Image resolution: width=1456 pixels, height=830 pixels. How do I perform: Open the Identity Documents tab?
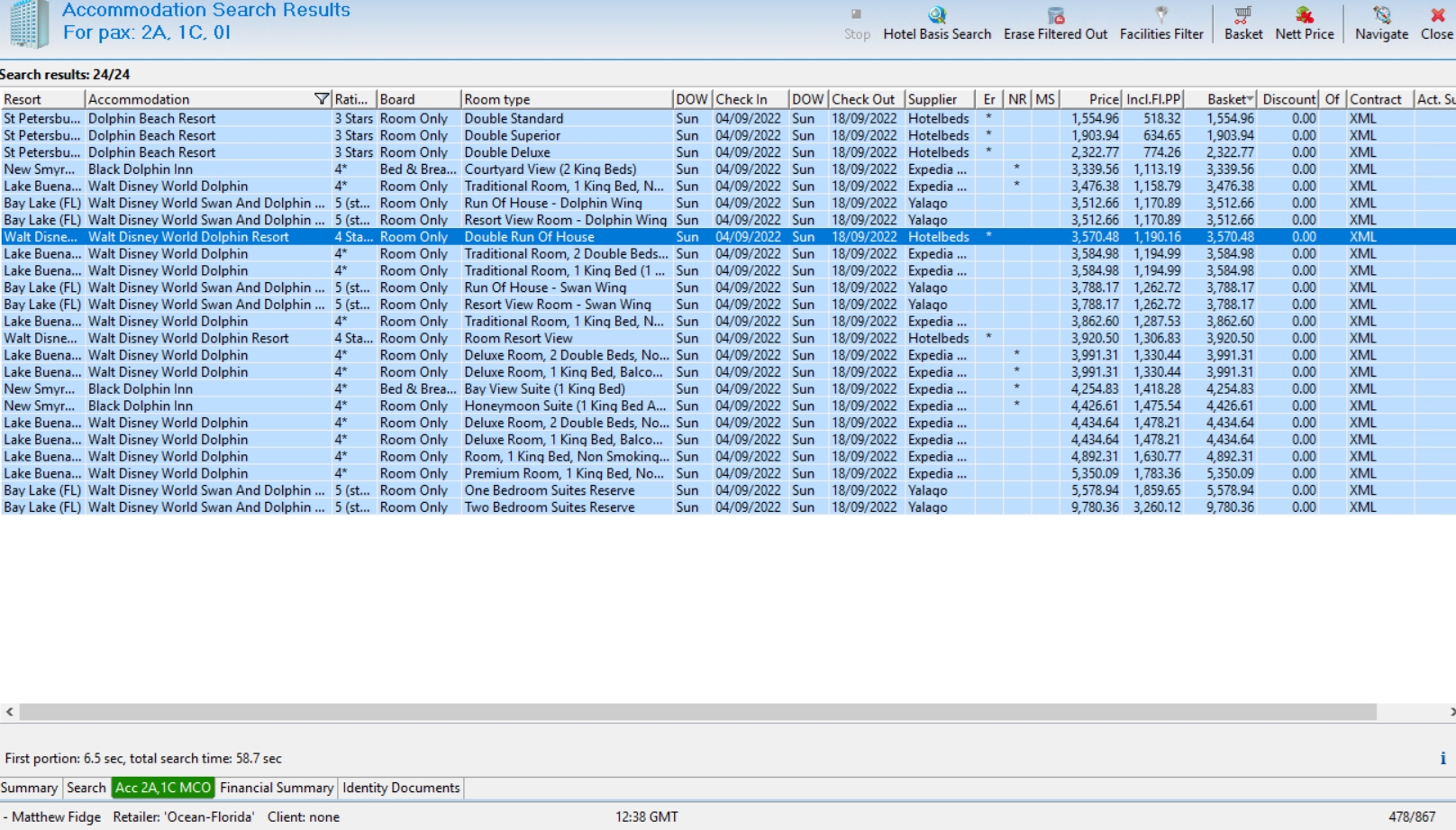pyautogui.click(x=401, y=788)
